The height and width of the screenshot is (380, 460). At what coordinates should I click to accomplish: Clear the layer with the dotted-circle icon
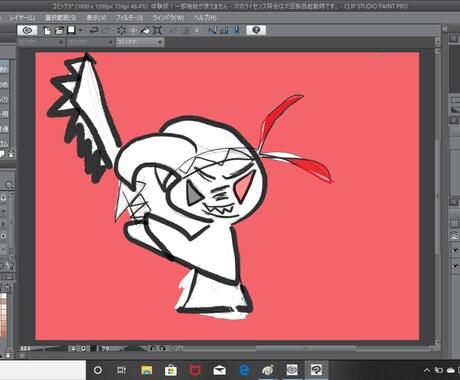point(121,31)
